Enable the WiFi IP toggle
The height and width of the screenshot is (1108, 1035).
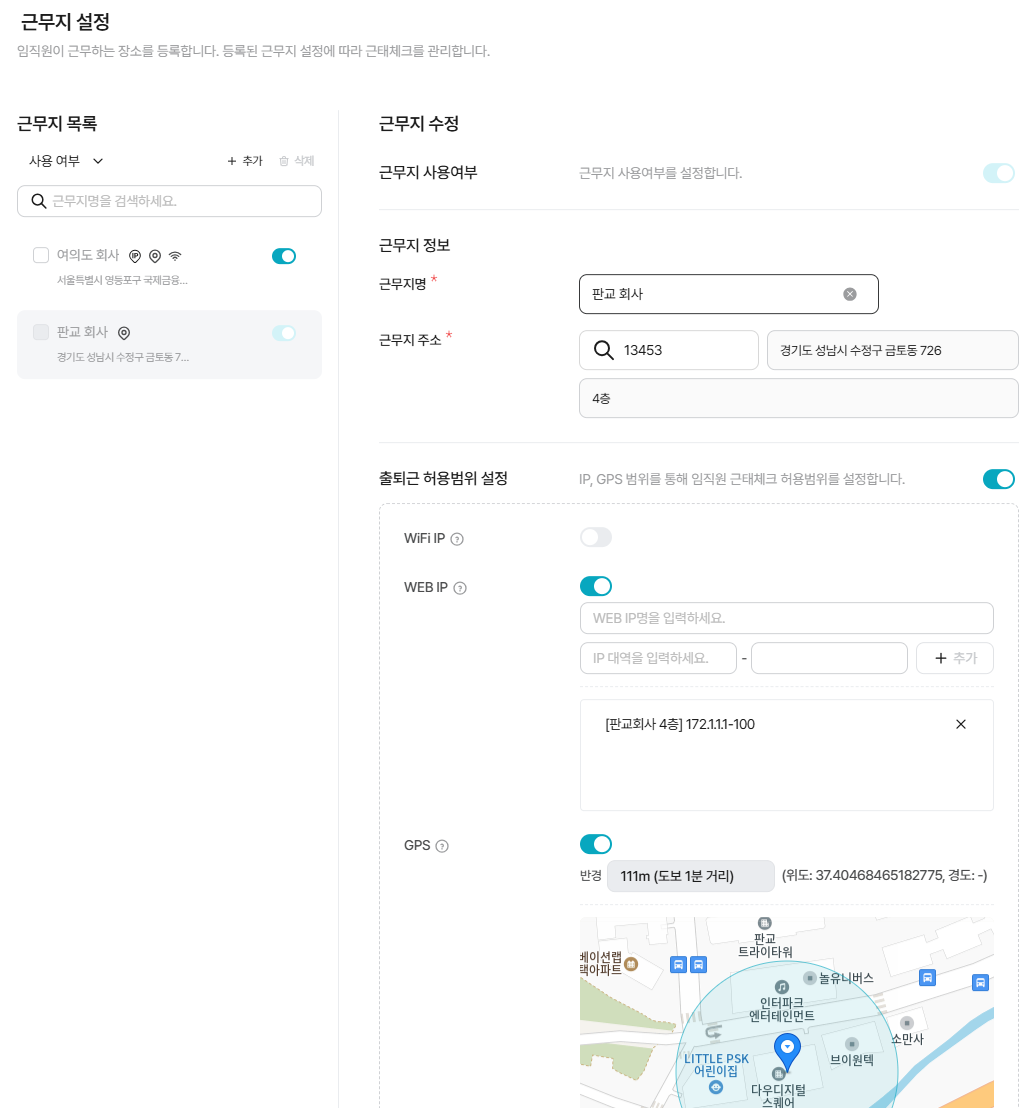click(596, 538)
